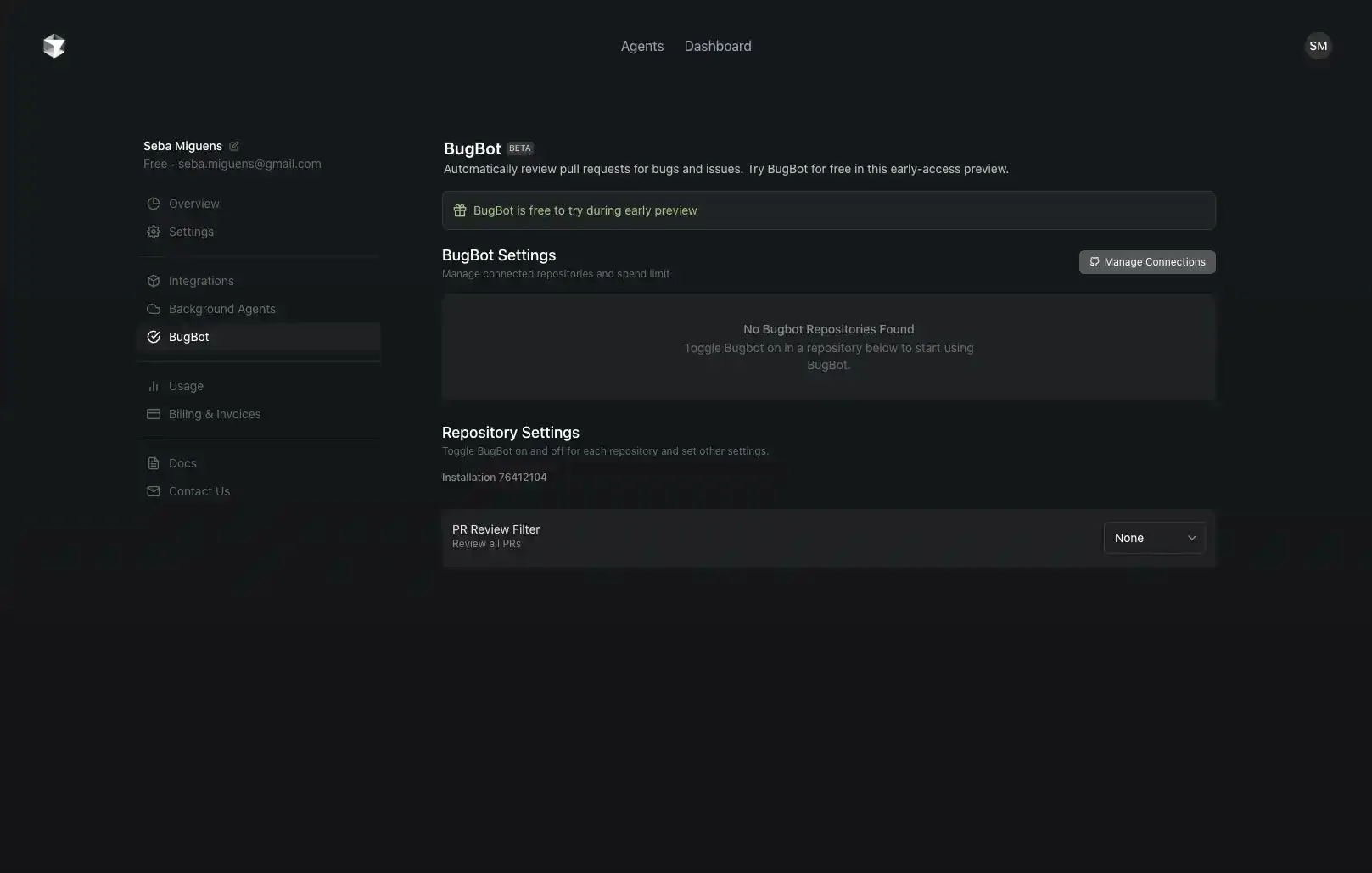The image size is (1372, 873).
Task: Select the BugBot sidebar item
Action: coord(259,337)
